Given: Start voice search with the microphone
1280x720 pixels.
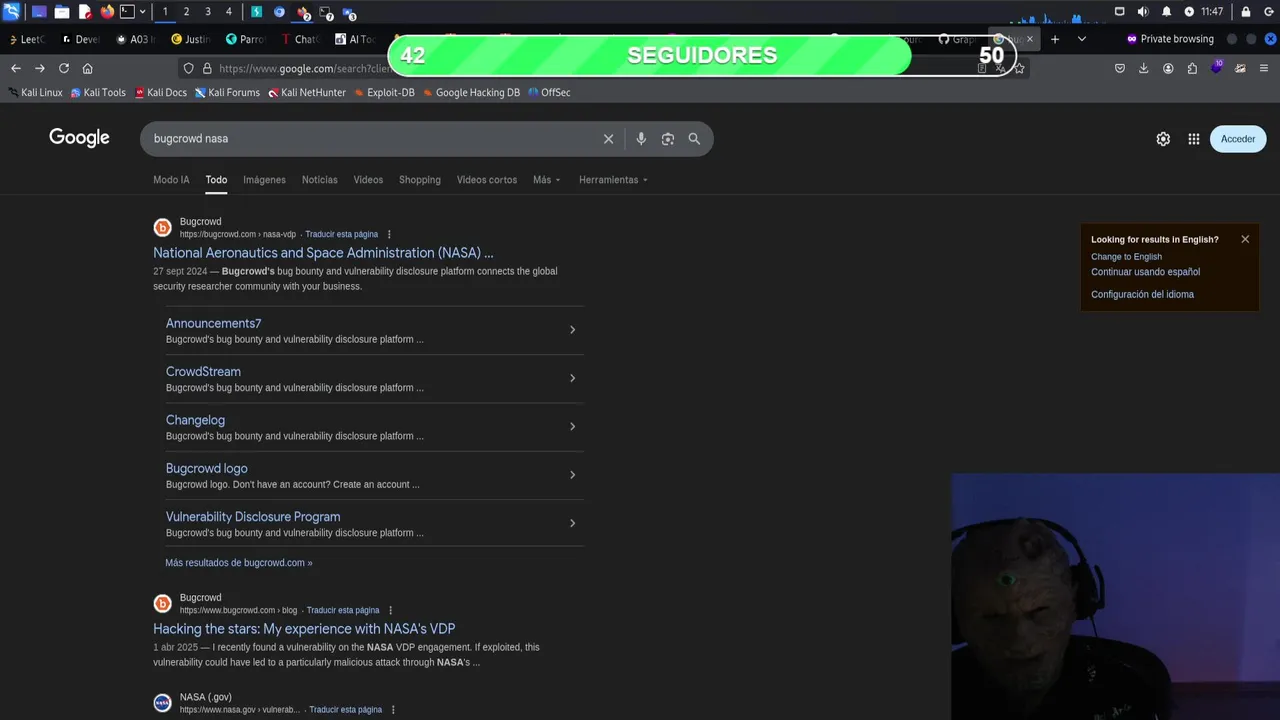Looking at the screenshot, I should (x=641, y=139).
